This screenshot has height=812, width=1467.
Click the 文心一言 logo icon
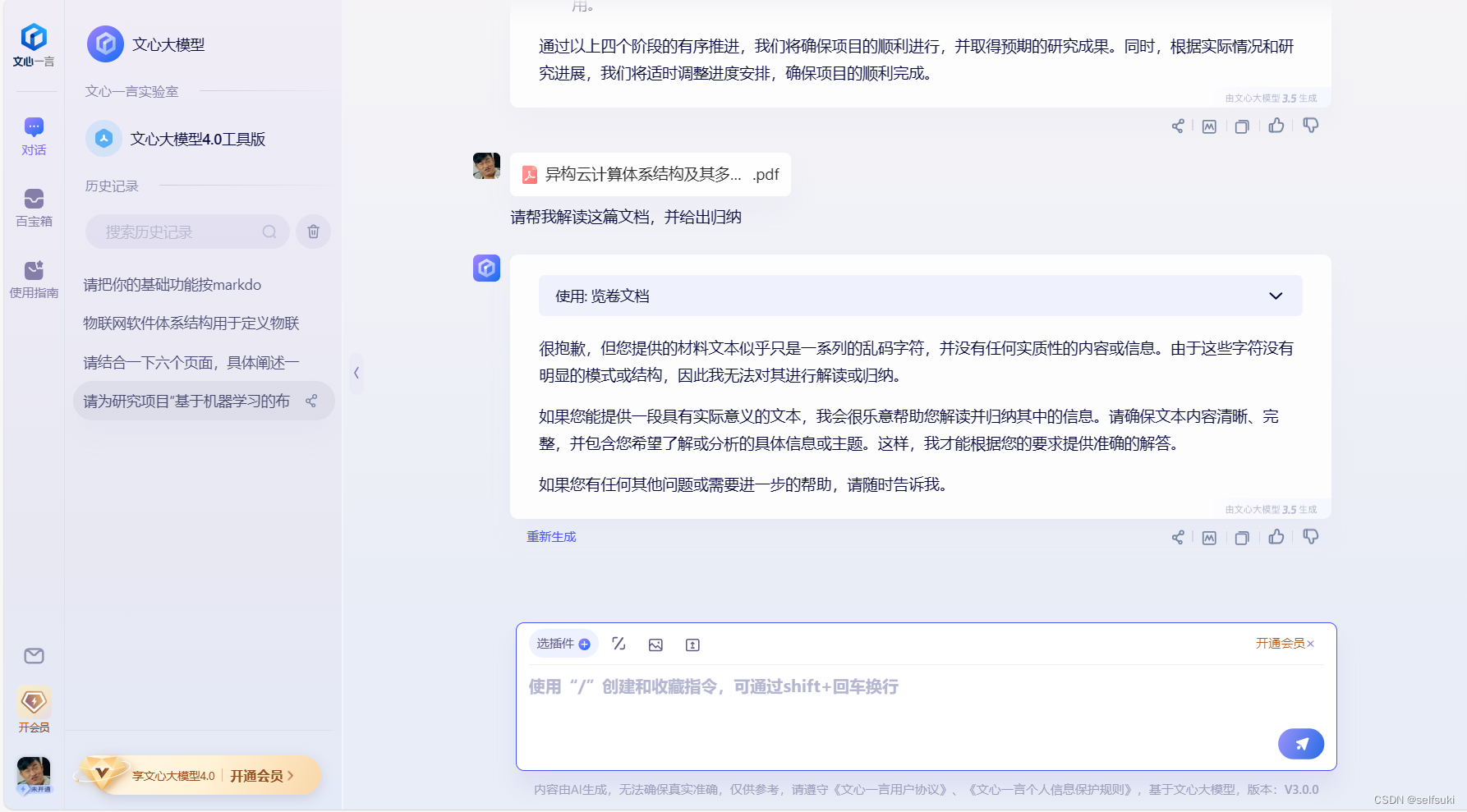coord(34,44)
